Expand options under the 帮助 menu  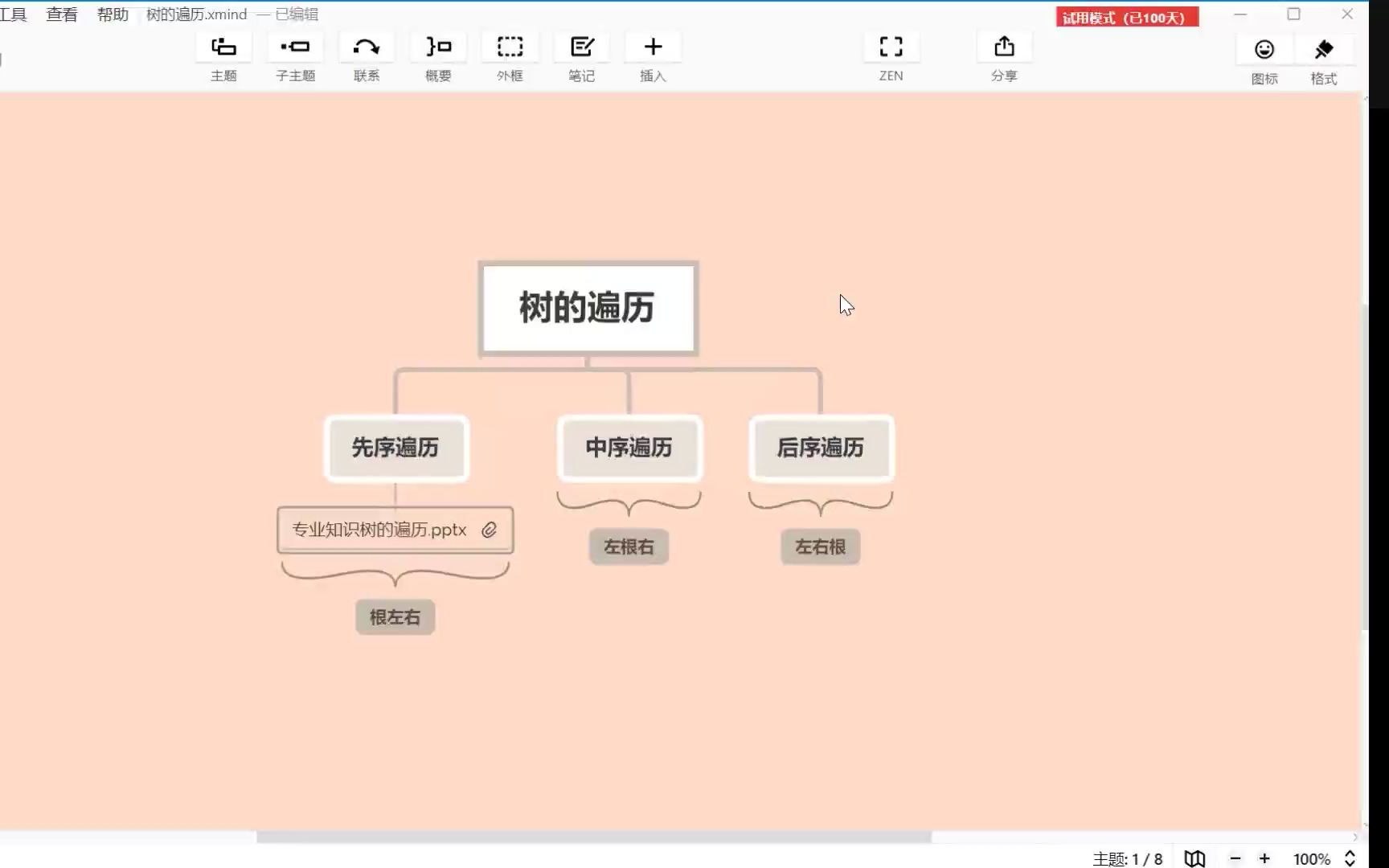click(x=112, y=14)
